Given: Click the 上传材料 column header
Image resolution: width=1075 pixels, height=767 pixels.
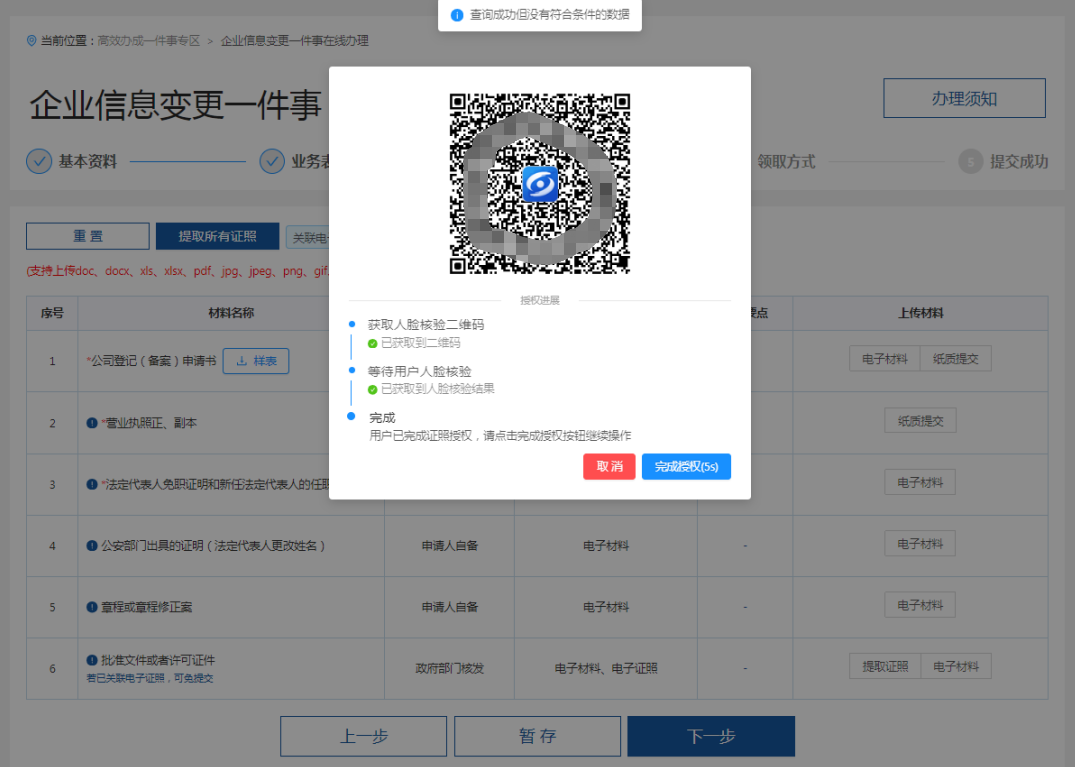Looking at the screenshot, I should [920, 313].
